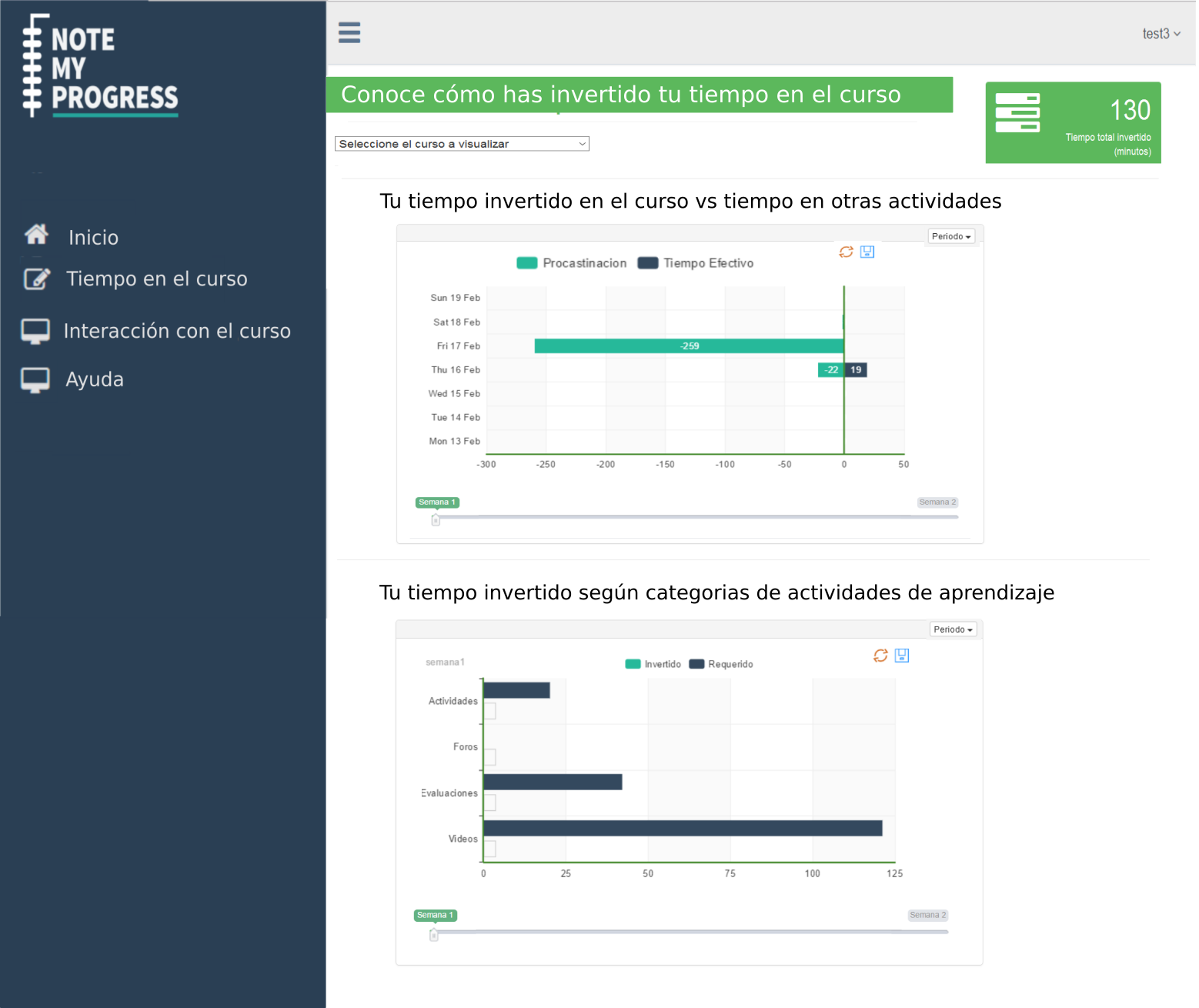Go to Interacción con el curso
The width and height of the screenshot is (1199, 1008).
[177, 331]
